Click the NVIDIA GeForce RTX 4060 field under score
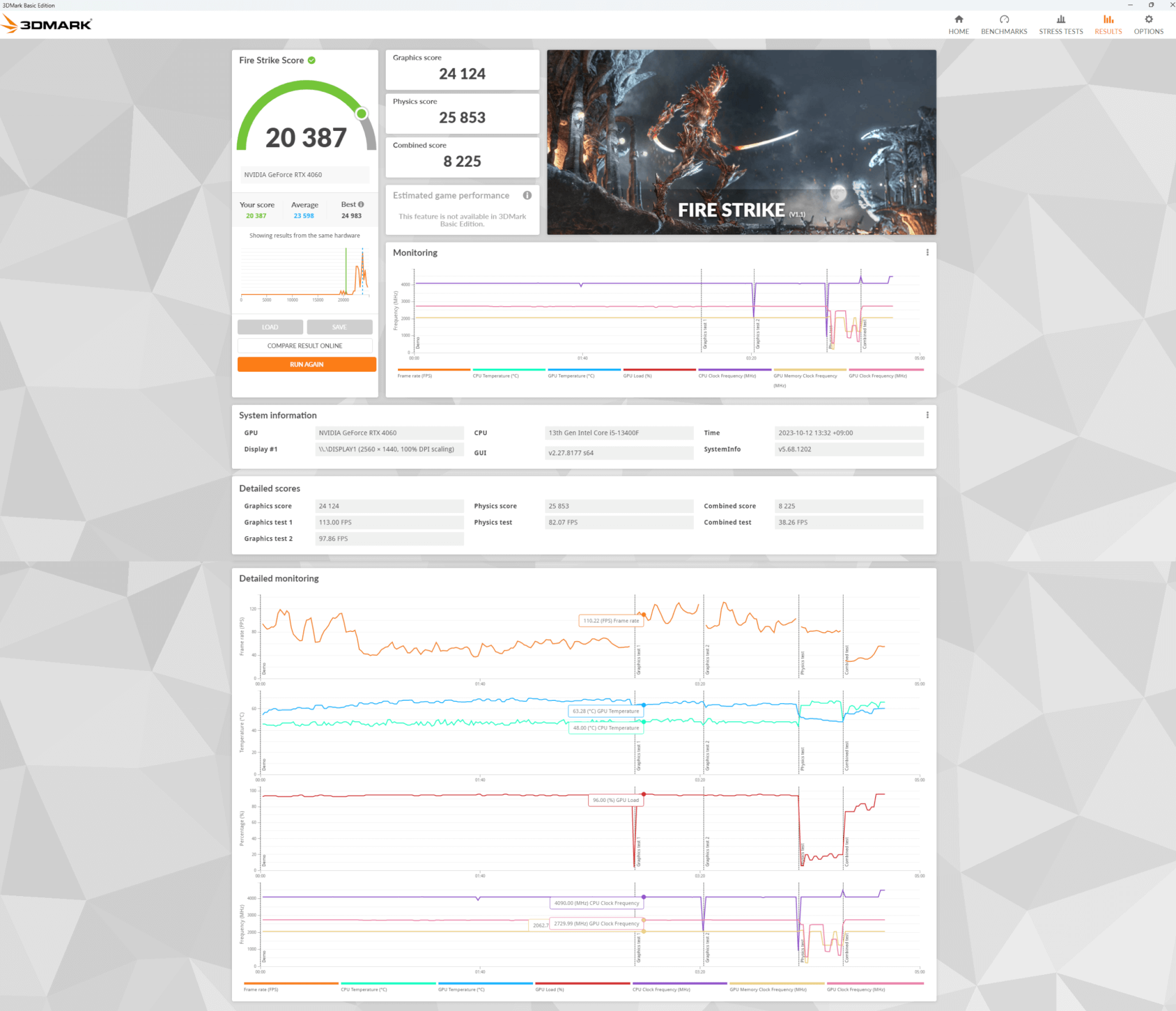 tap(305, 175)
